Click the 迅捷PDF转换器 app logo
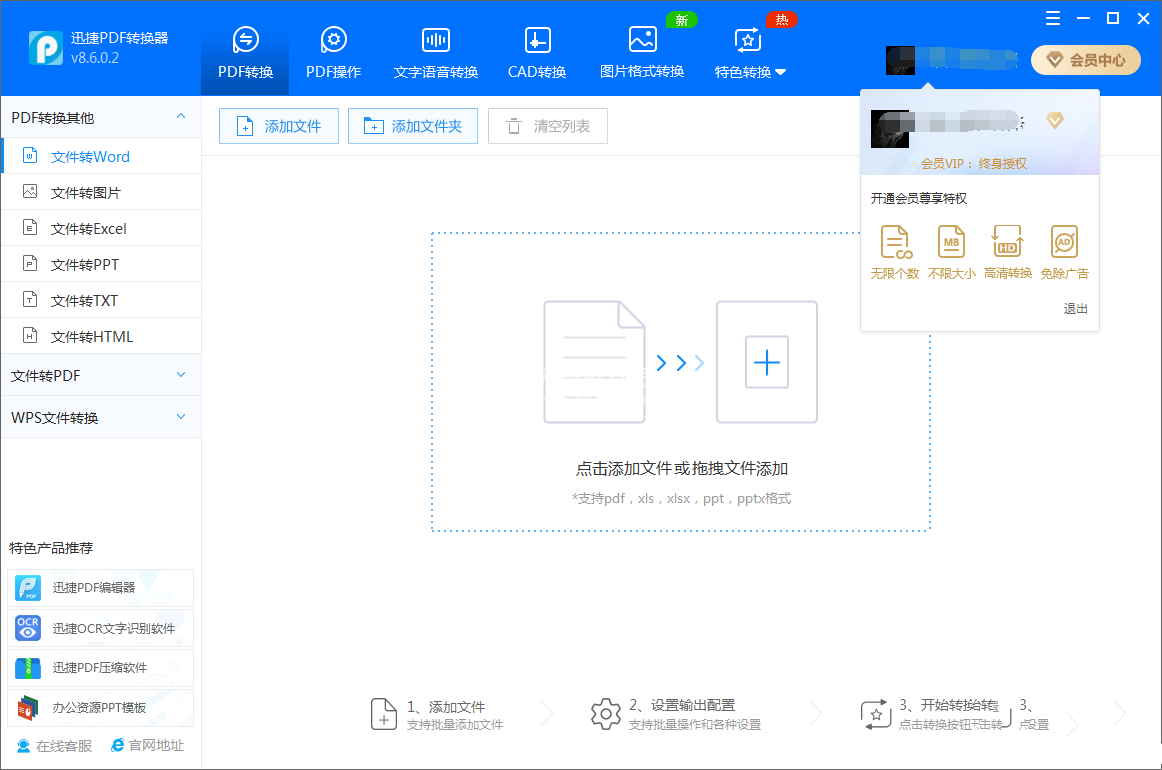 pos(45,47)
